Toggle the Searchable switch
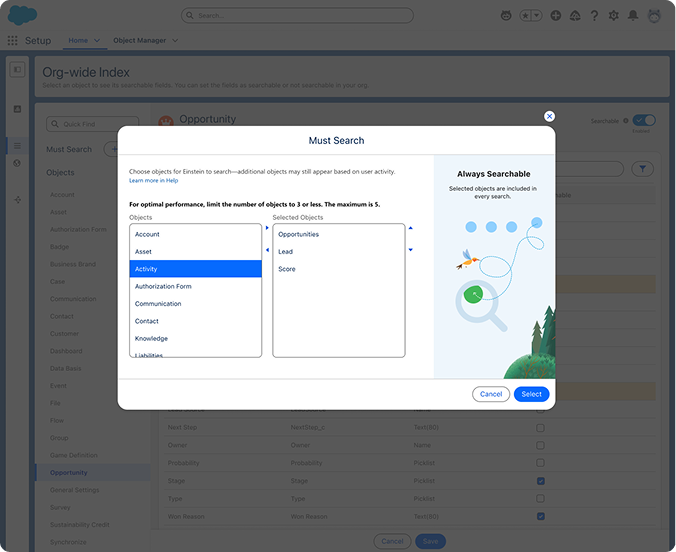The height and width of the screenshot is (552, 676). click(644, 120)
